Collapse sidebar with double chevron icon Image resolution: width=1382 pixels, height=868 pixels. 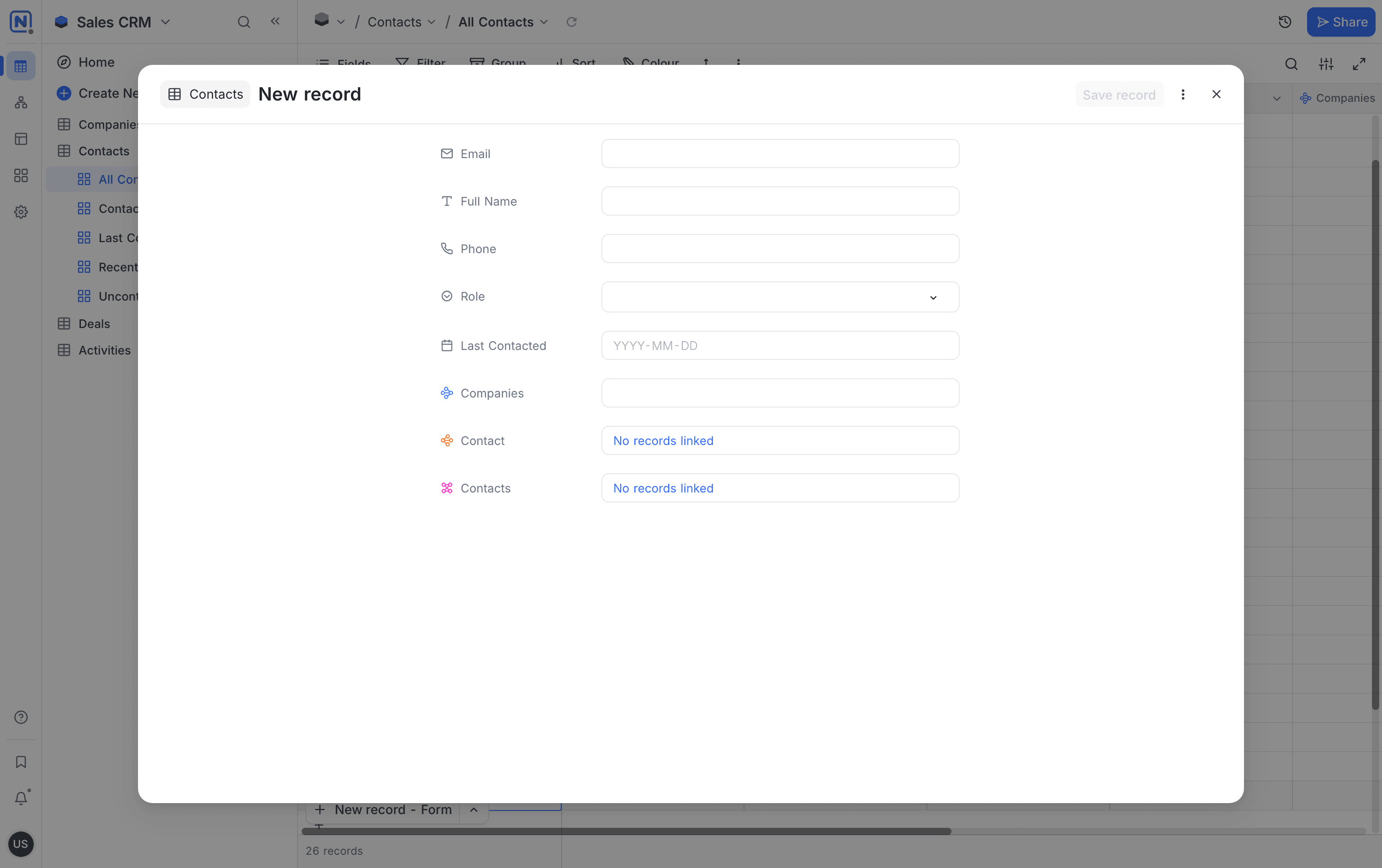click(276, 21)
